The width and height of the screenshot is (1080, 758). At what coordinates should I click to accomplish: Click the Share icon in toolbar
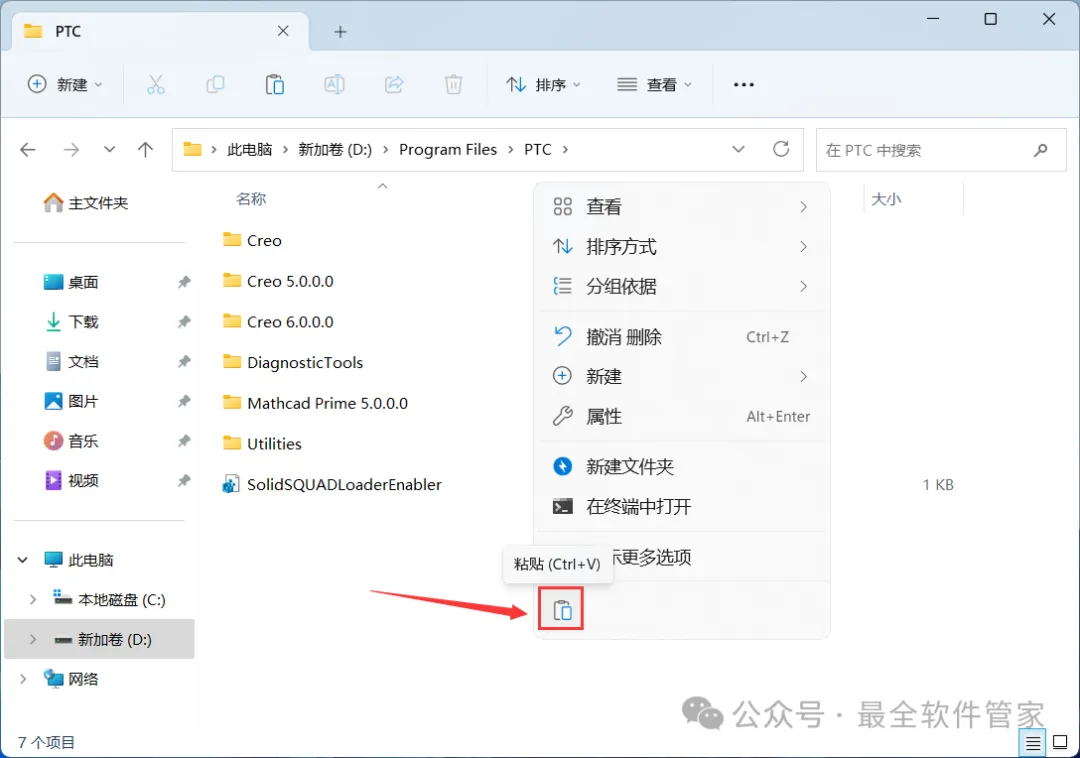click(393, 85)
